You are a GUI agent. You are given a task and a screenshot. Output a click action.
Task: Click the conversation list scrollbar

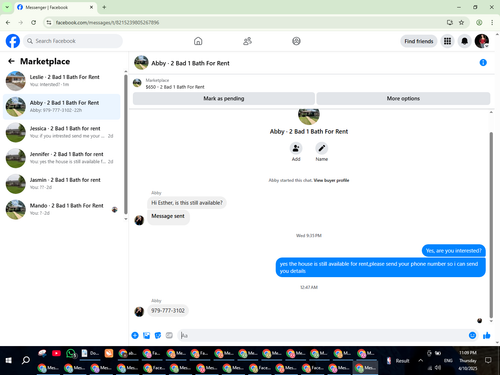[x=126, y=144]
